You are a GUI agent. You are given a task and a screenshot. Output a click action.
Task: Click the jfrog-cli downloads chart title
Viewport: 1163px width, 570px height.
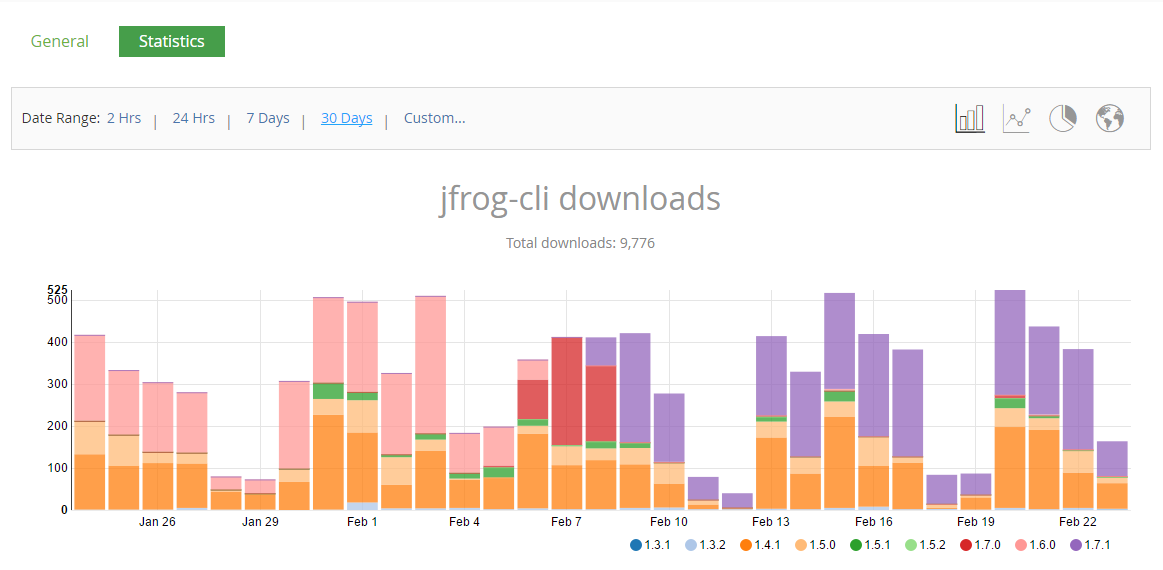[x=579, y=199]
